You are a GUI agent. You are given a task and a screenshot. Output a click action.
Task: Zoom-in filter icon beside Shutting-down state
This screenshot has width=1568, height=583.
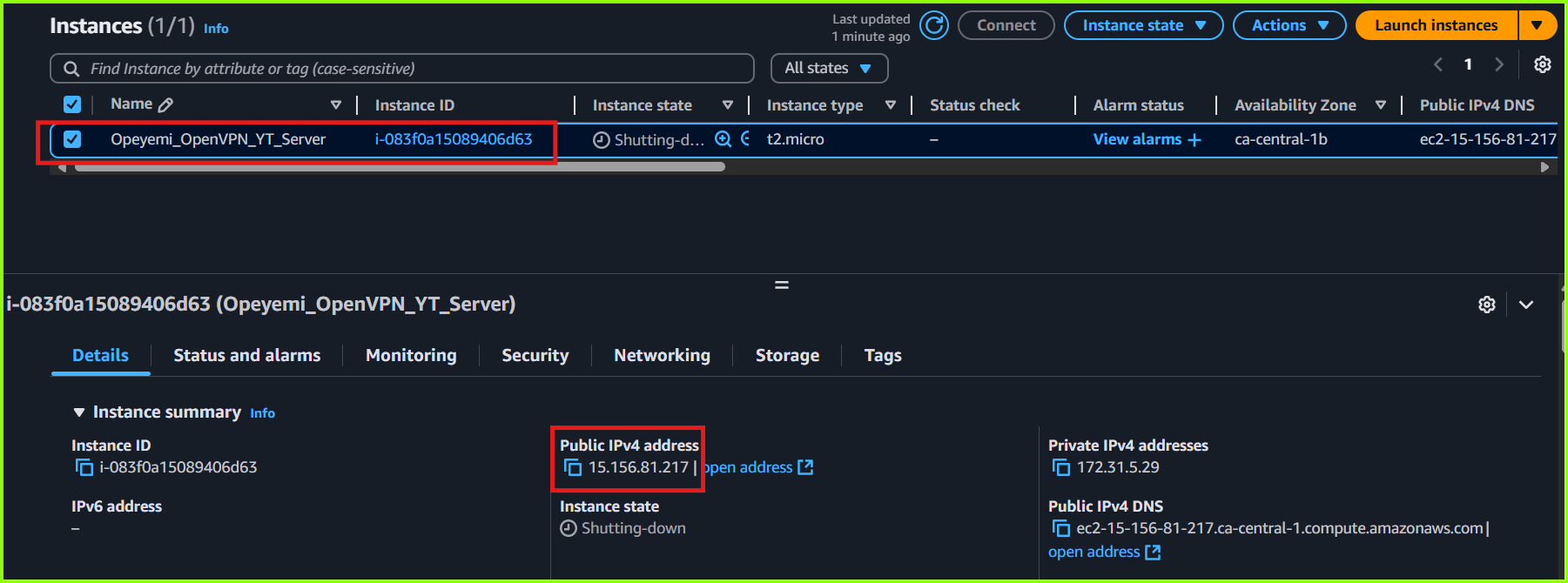click(723, 139)
